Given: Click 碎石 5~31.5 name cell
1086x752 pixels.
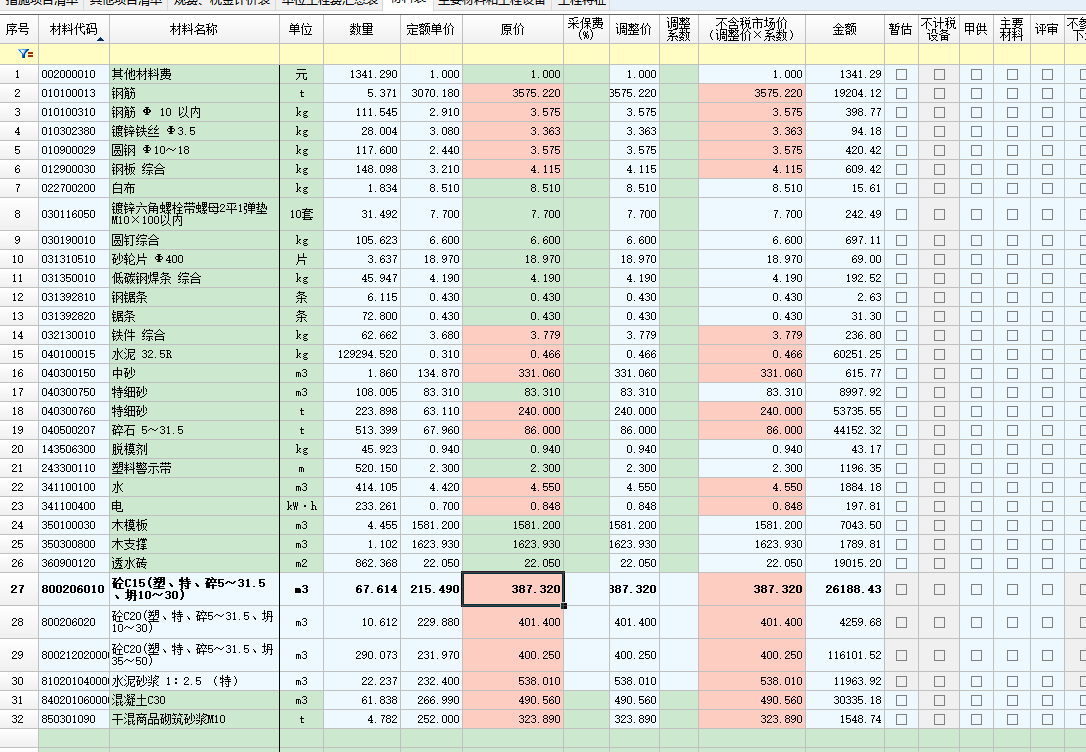Looking at the screenshot, I should [194, 430].
